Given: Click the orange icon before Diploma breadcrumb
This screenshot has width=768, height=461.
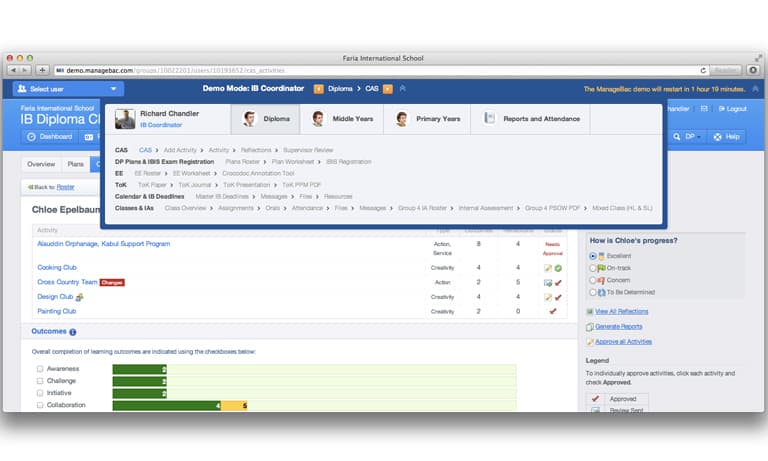Looking at the screenshot, I should (318, 89).
